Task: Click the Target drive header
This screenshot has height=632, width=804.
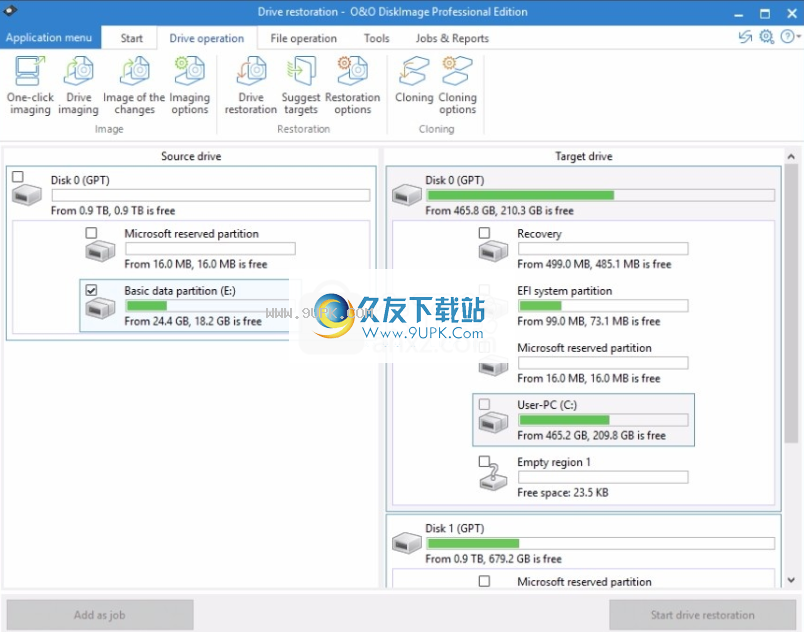Action: [584, 156]
